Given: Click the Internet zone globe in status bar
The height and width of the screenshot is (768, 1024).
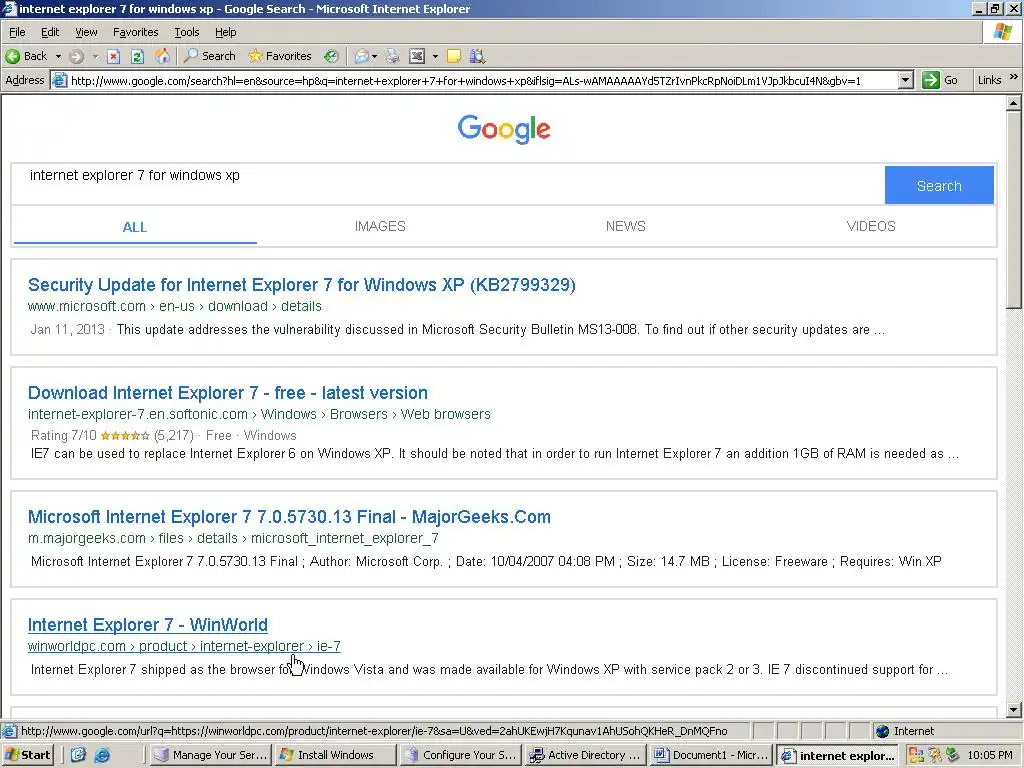Looking at the screenshot, I should [x=882, y=731].
